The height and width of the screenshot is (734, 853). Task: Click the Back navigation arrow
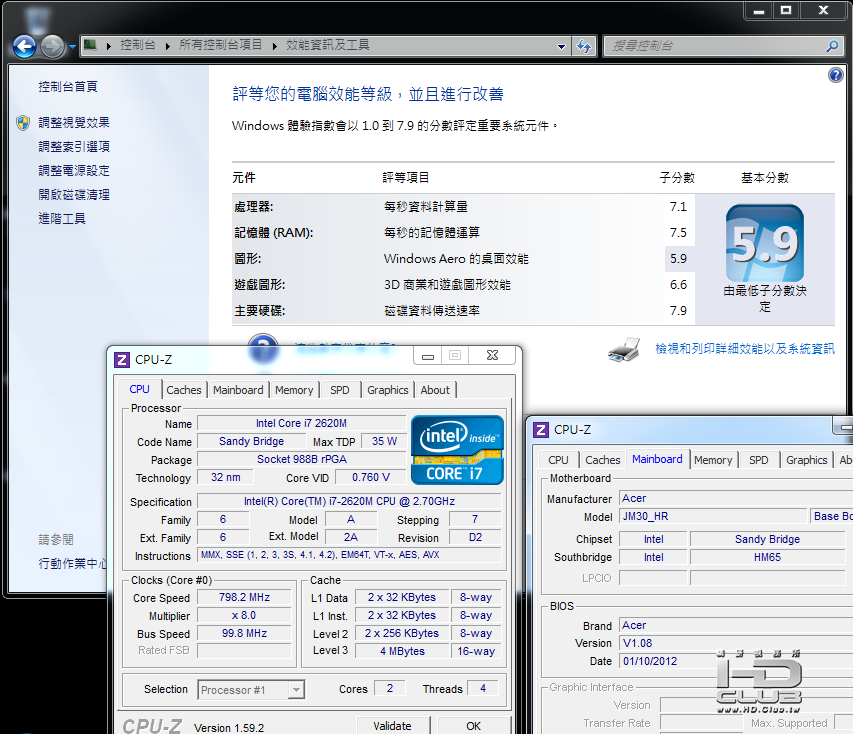[24, 46]
